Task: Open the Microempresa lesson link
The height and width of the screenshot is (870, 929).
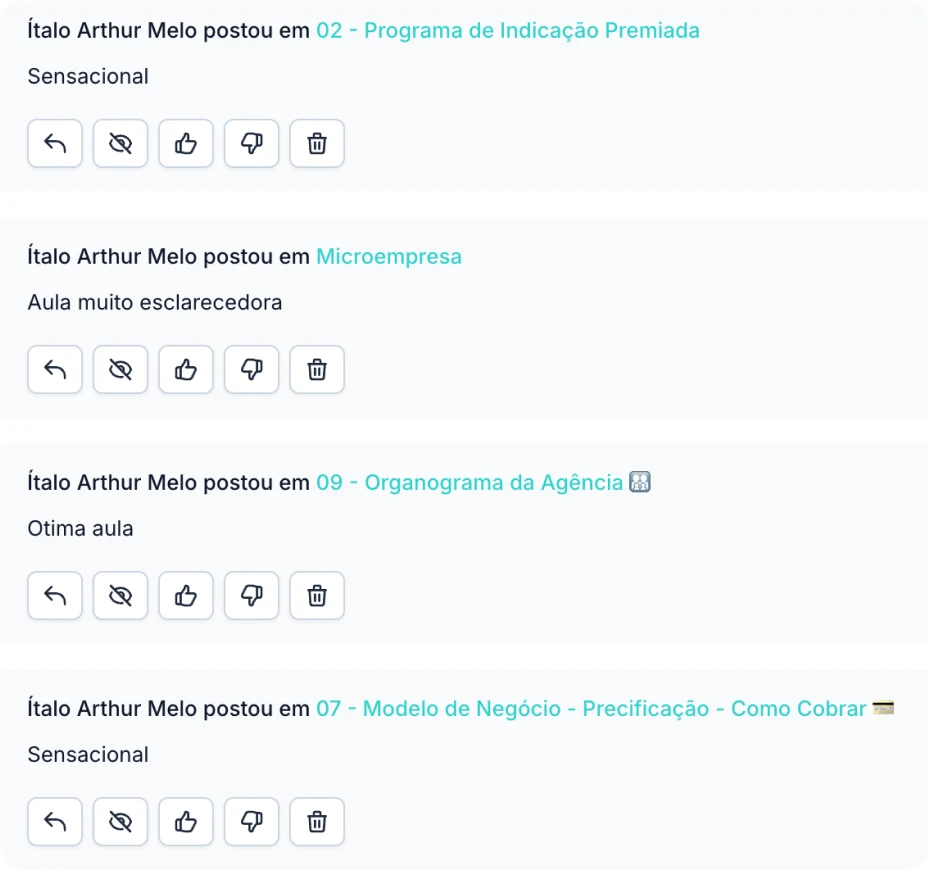Action: [x=389, y=257]
